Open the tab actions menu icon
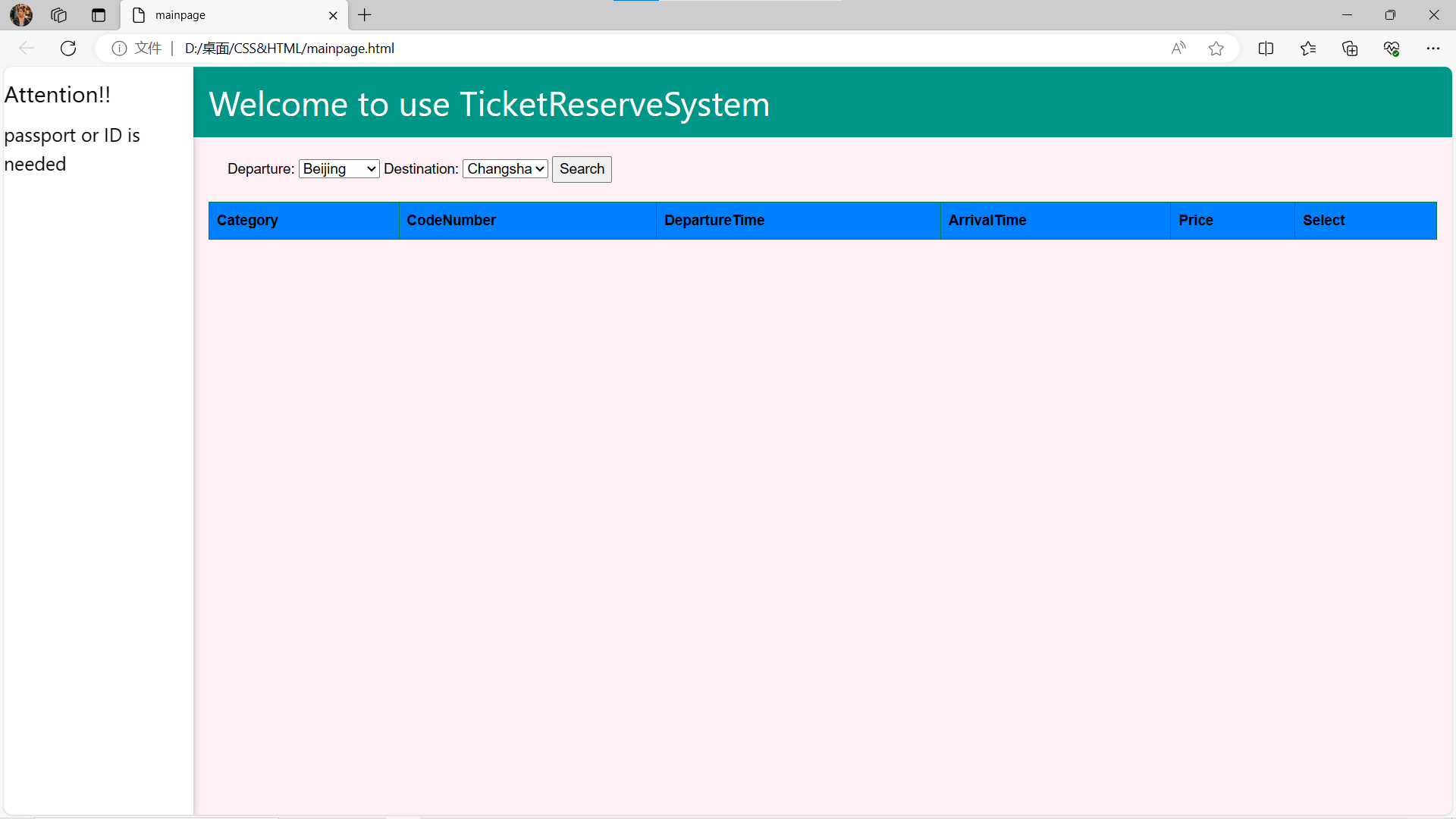Image resolution: width=1456 pixels, height=819 pixels. (99, 15)
